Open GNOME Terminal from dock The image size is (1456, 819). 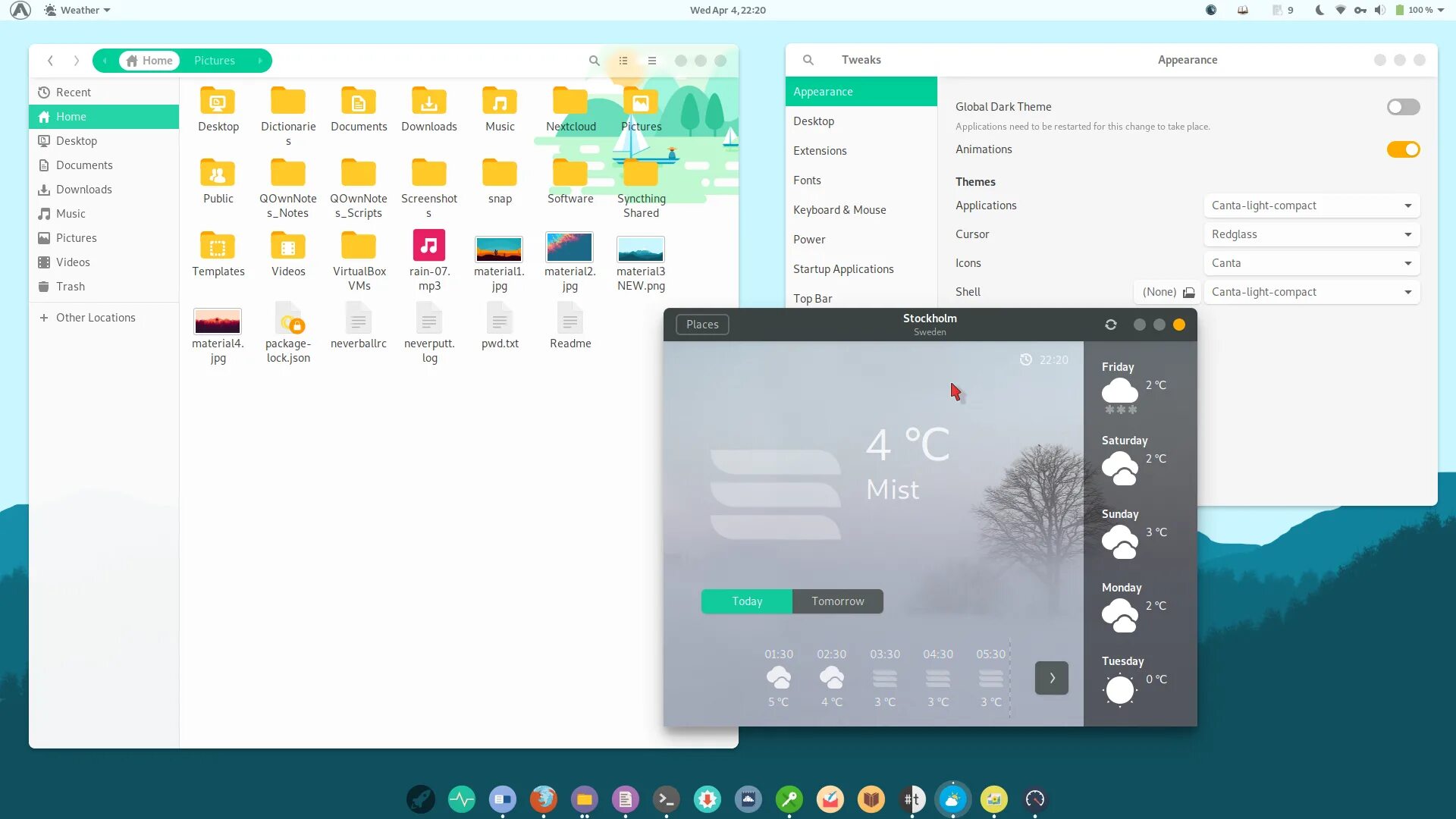(x=666, y=799)
